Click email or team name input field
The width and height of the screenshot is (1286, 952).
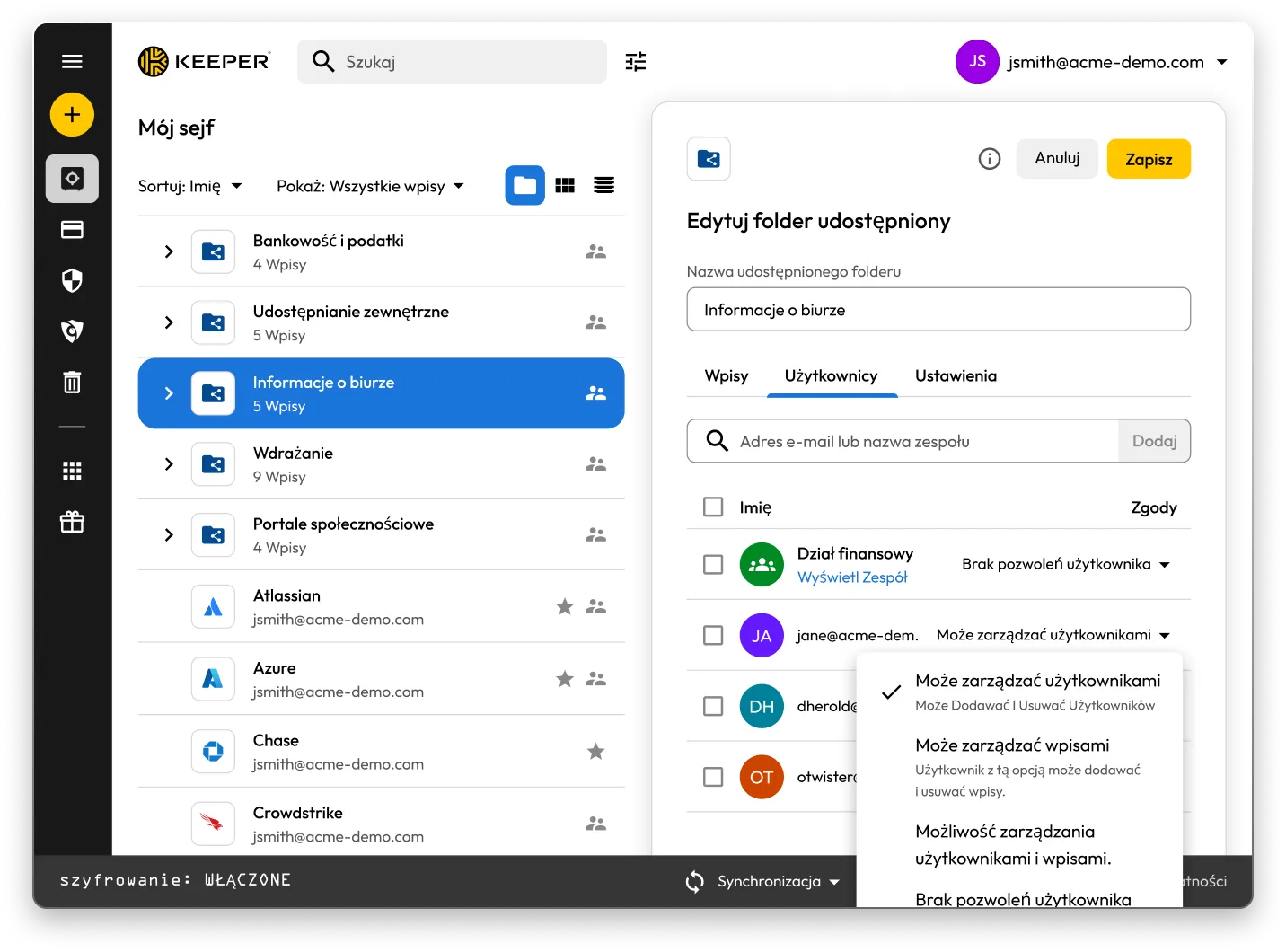903,441
